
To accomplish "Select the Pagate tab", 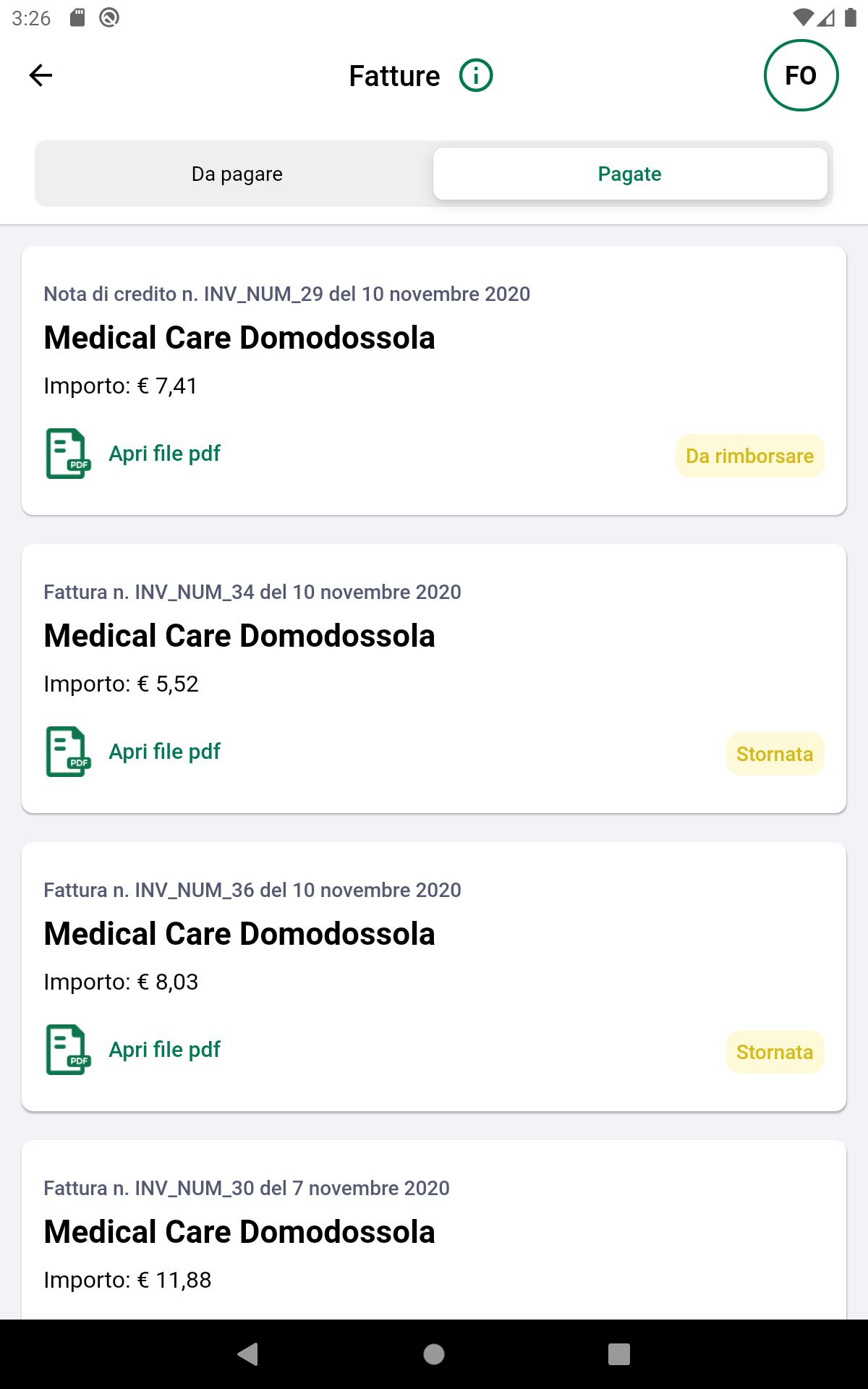I will pos(629,174).
